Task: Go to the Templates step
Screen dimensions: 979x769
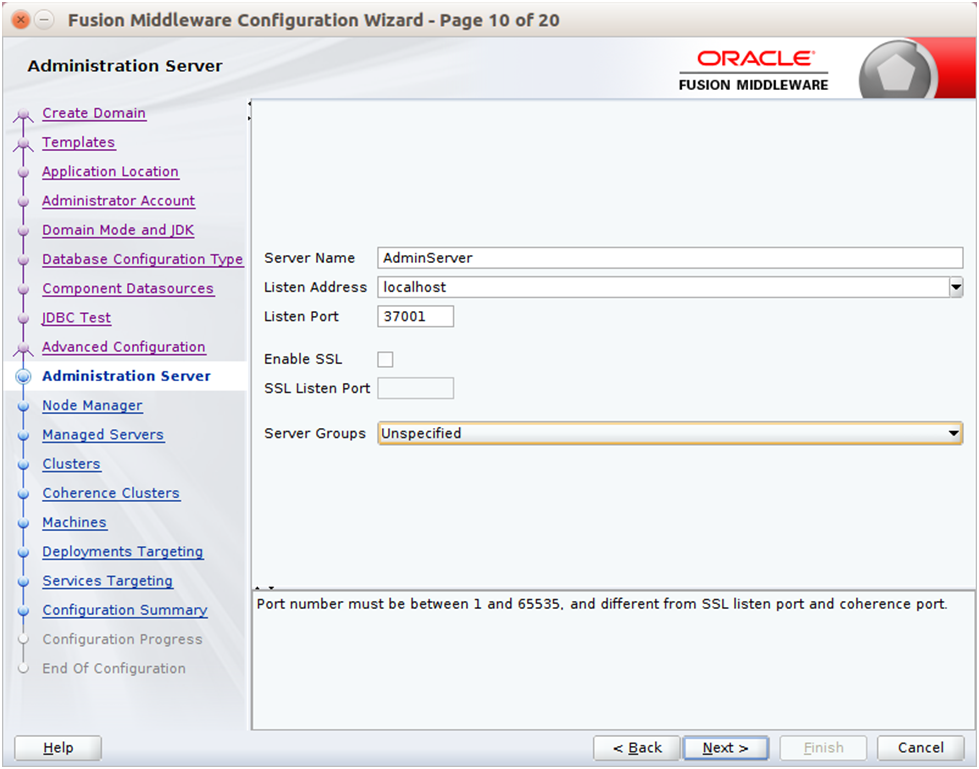Action: (x=78, y=142)
